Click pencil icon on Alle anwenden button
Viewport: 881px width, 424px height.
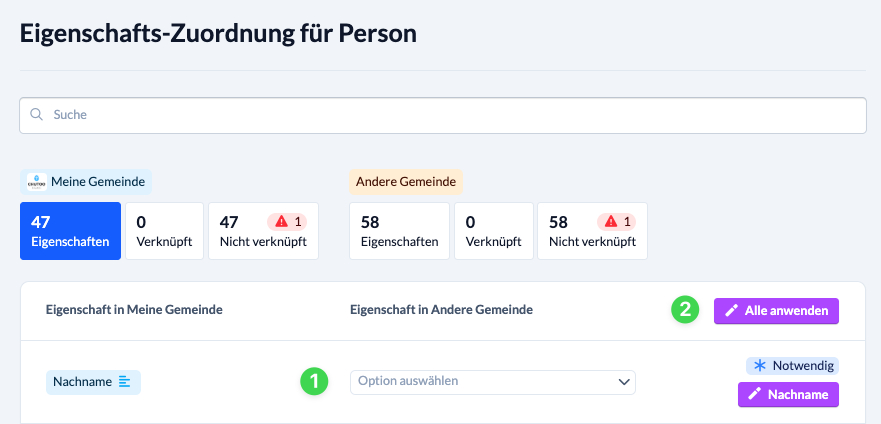coord(731,311)
